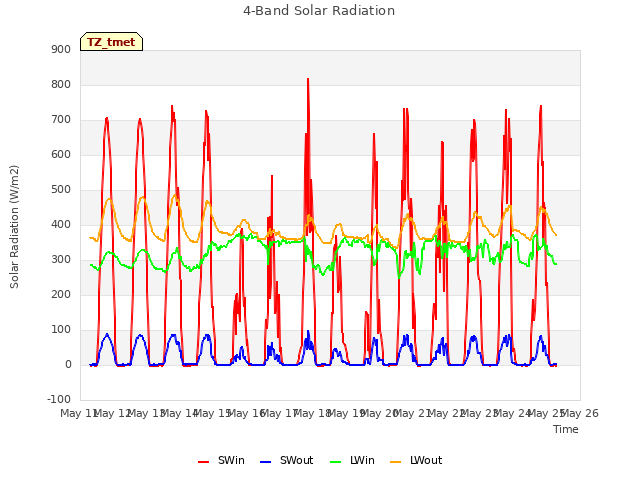Click the orange LWout legend swatch

click(395, 462)
